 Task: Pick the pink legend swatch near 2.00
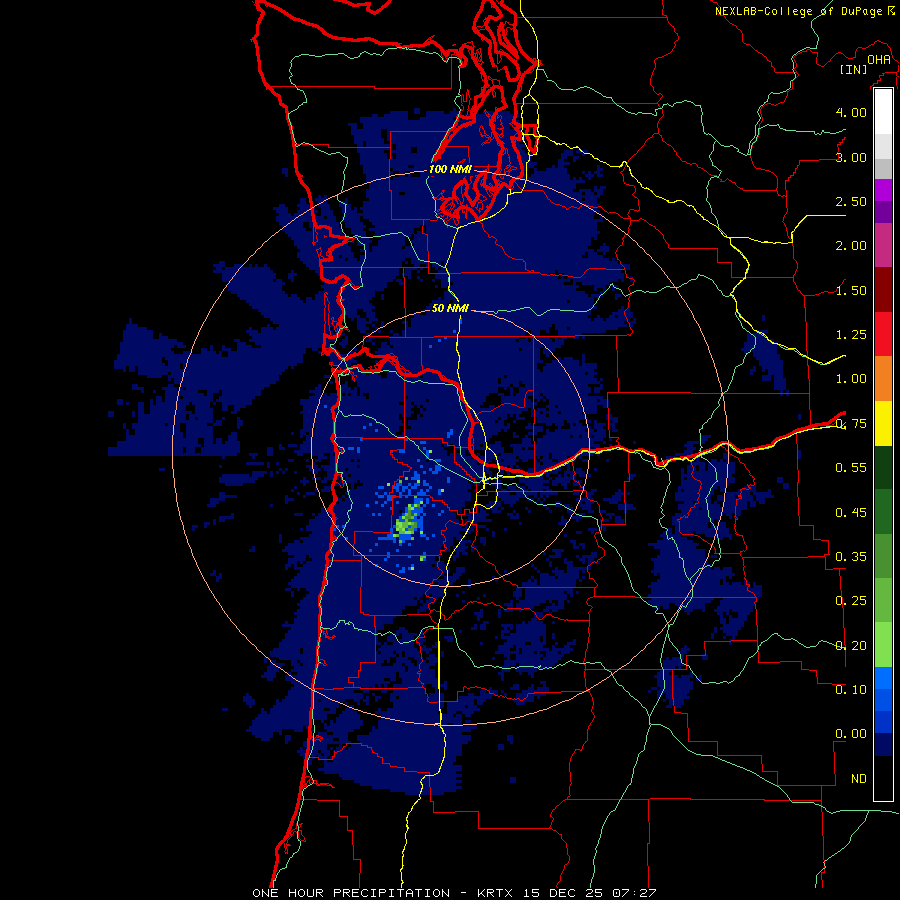(883, 245)
